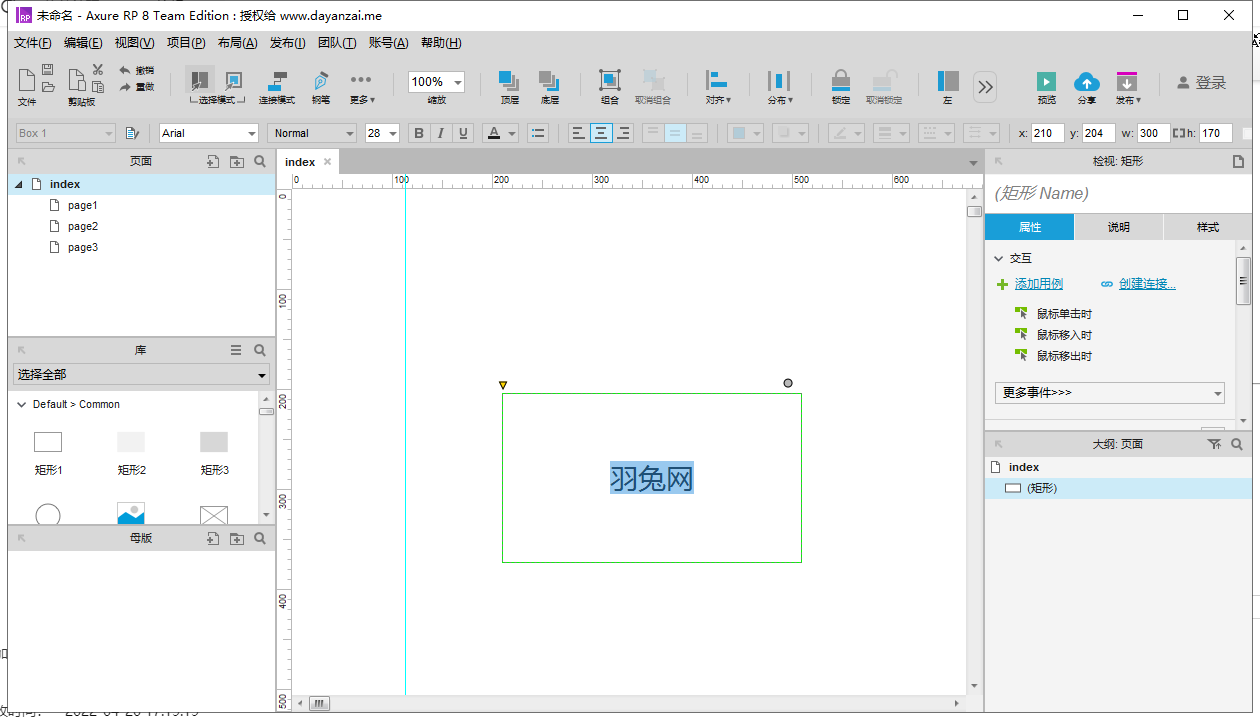Select the 钢笔 (Pen) tool
Image resolution: width=1260 pixels, height=720 pixels.
[320, 80]
